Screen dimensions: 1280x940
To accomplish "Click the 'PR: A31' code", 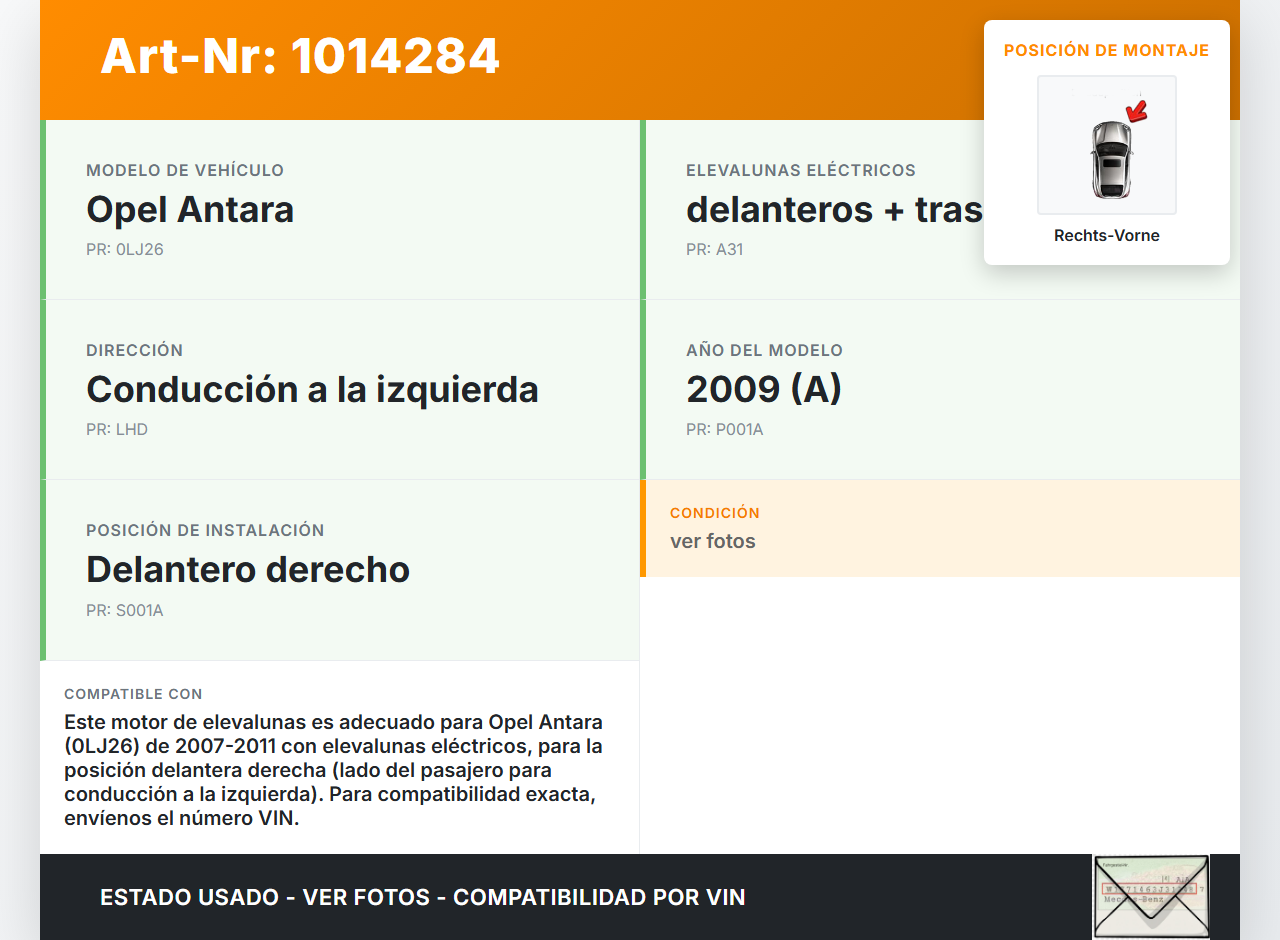I will click(x=714, y=250).
